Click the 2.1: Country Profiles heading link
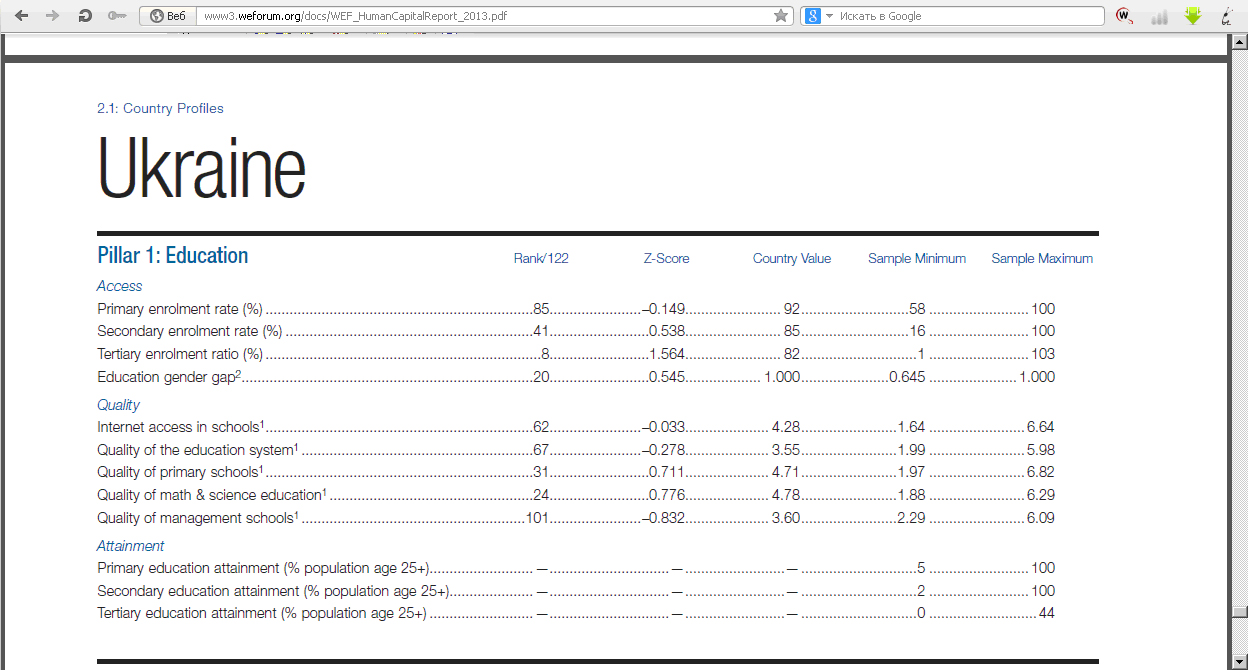Screen dimensions: 1248x670 coord(160,108)
